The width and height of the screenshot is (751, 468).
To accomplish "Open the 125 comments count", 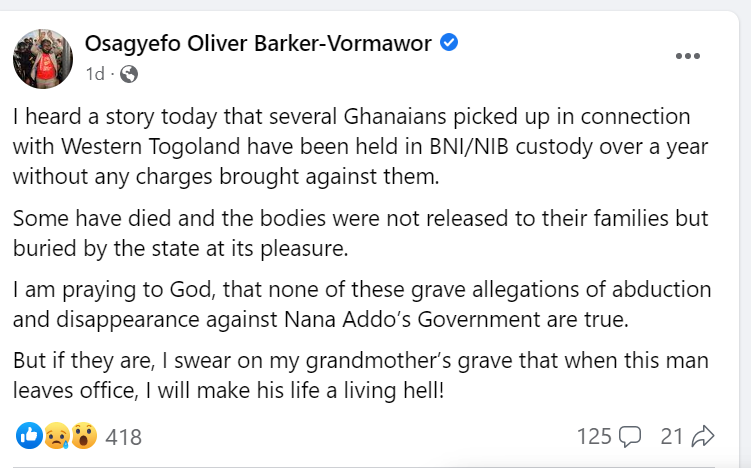I will pyautogui.click(x=594, y=437).
